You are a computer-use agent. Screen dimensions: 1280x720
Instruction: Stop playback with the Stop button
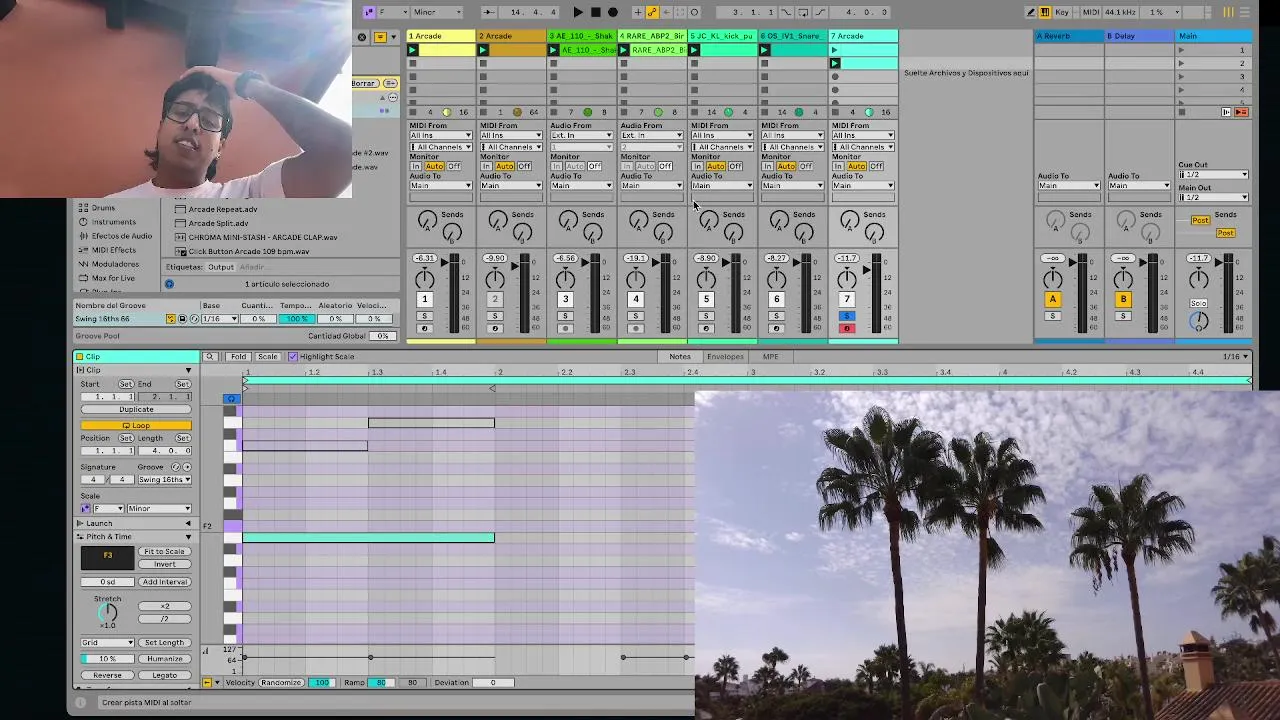tap(596, 12)
